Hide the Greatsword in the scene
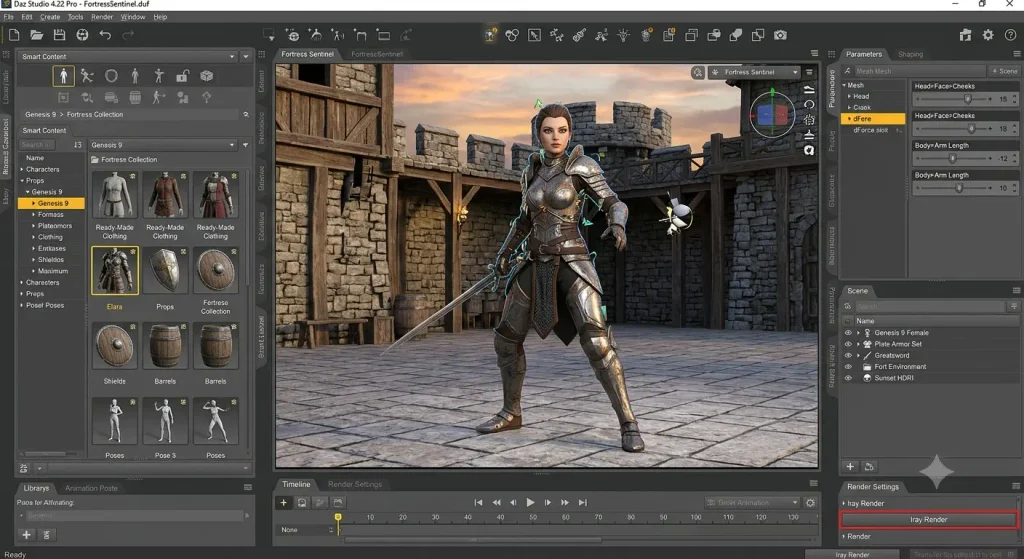The height and width of the screenshot is (559, 1024). point(848,356)
